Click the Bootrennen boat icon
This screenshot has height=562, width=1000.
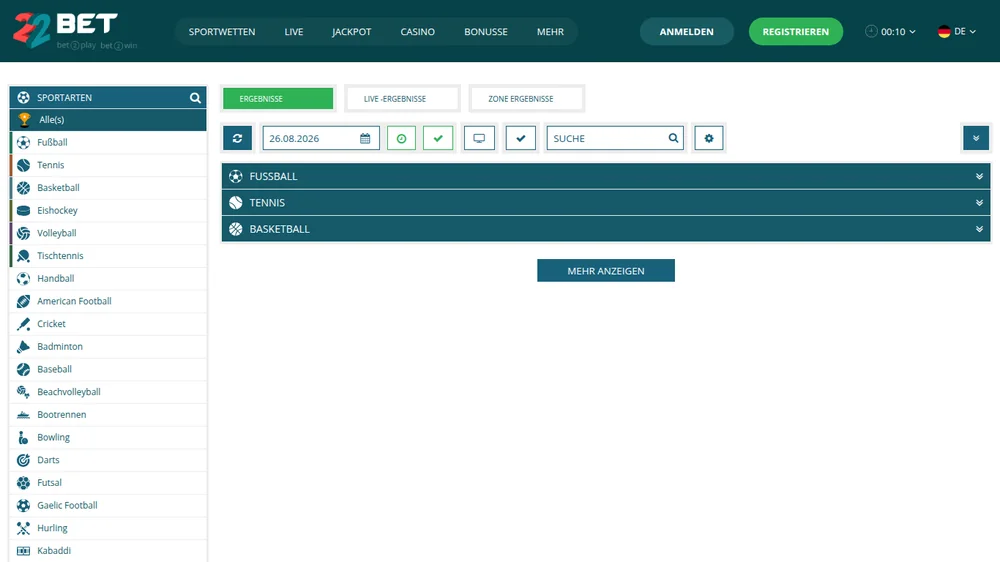point(24,415)
